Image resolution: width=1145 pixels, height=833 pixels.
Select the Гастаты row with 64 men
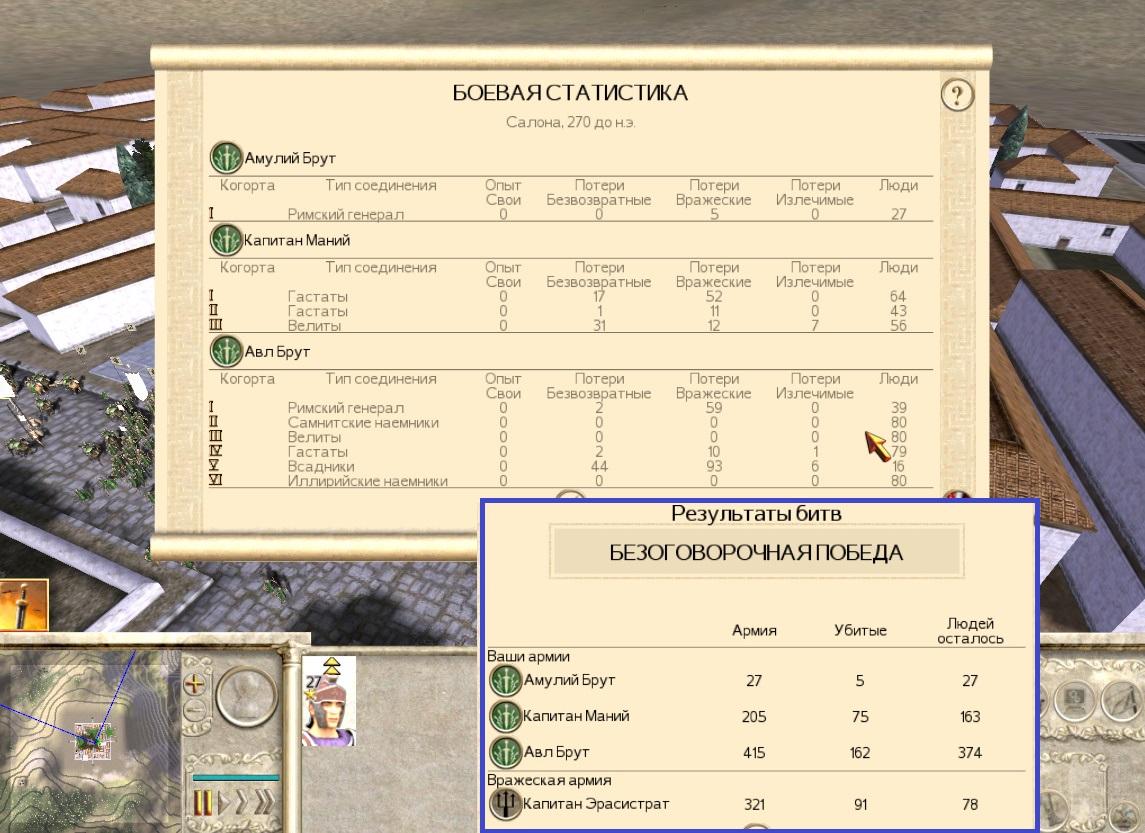pyautogui.click(x=570, y=296)
